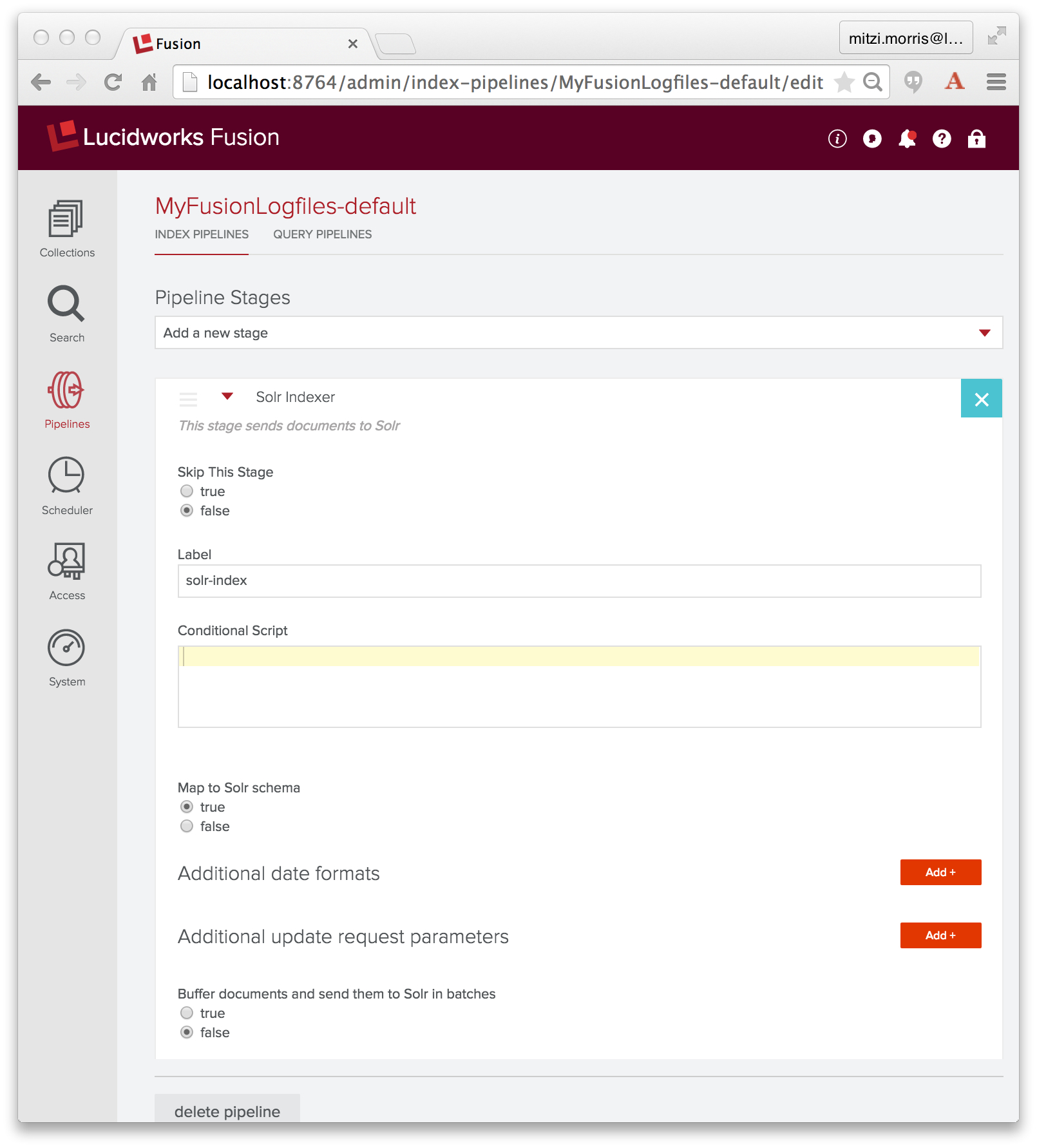Click the quote bubble extension icon
This screenshot has height=1148, width=1037.
913,82
